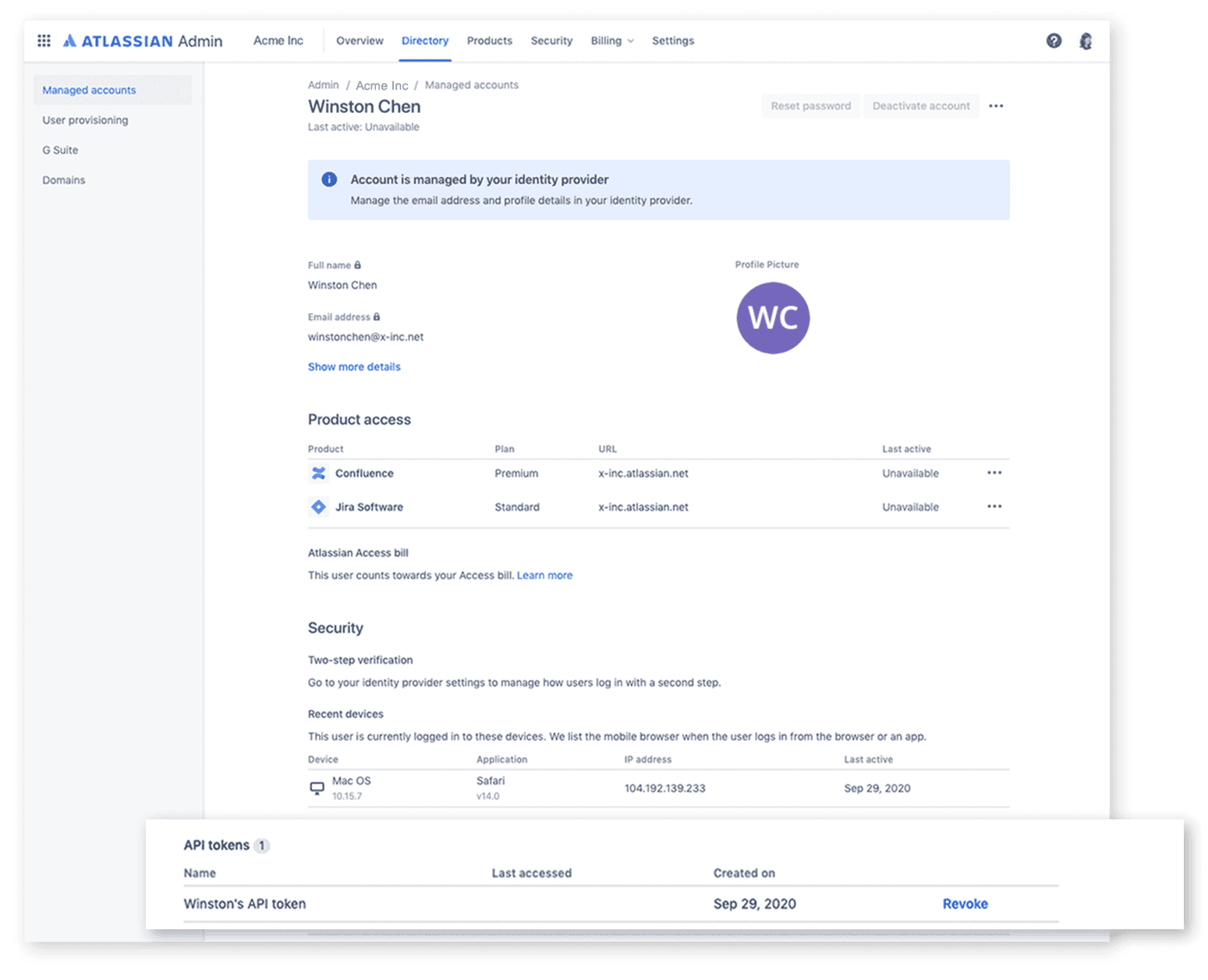
Task: Click the Sep 29, 2020 token created date
Action: 754,904
